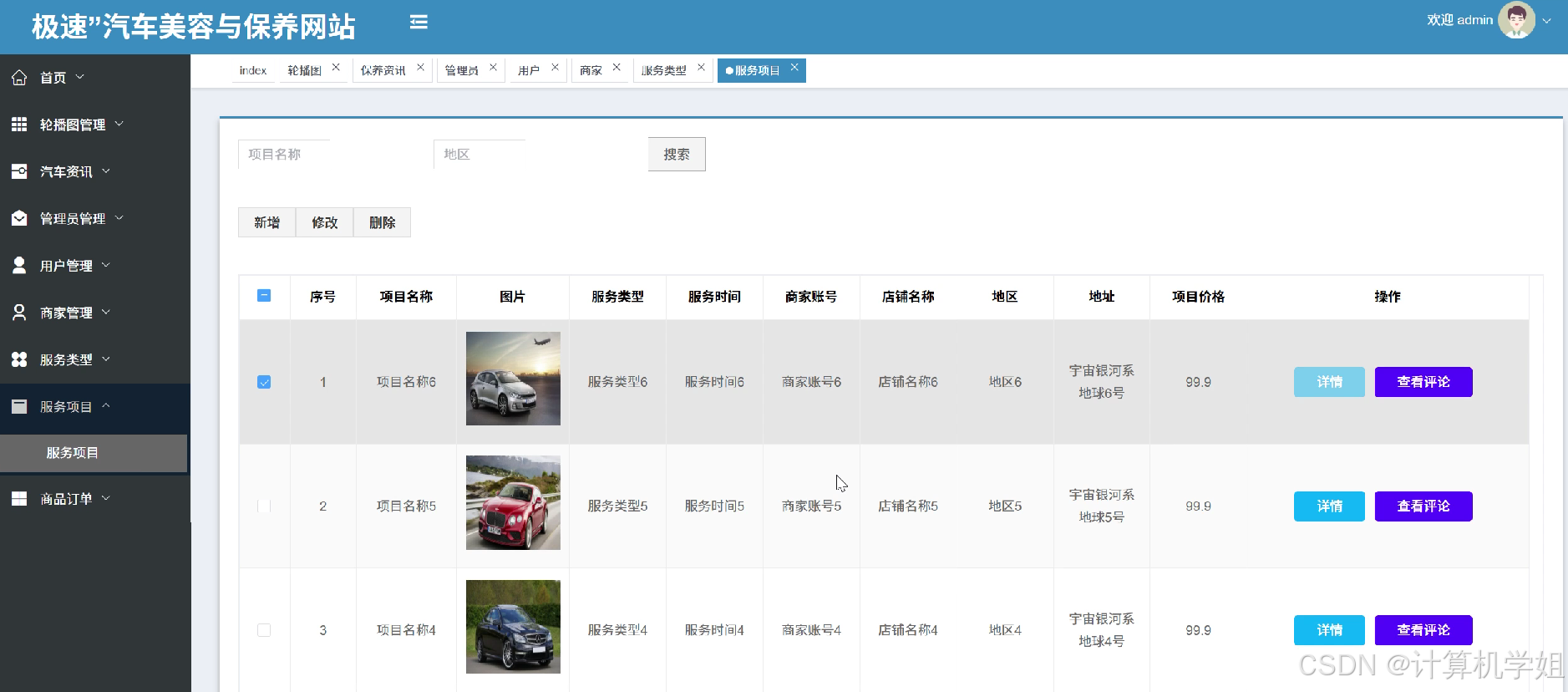1568x692 pixels.
Task: Expand the 管理员管理 menu chevron
Action: tap(119, 217)
